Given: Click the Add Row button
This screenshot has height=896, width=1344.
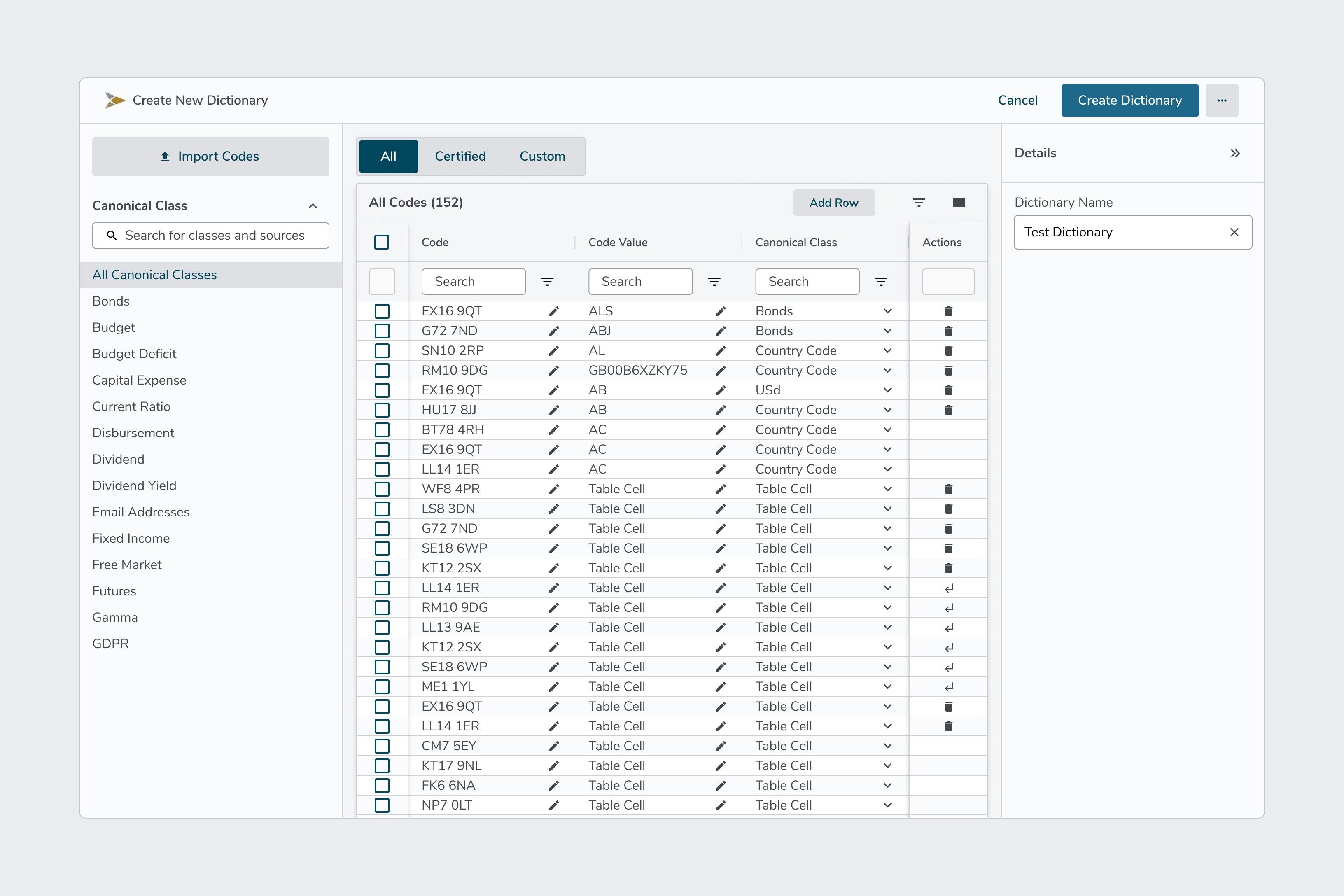Looking at the screenshot, I should point(834,203).
